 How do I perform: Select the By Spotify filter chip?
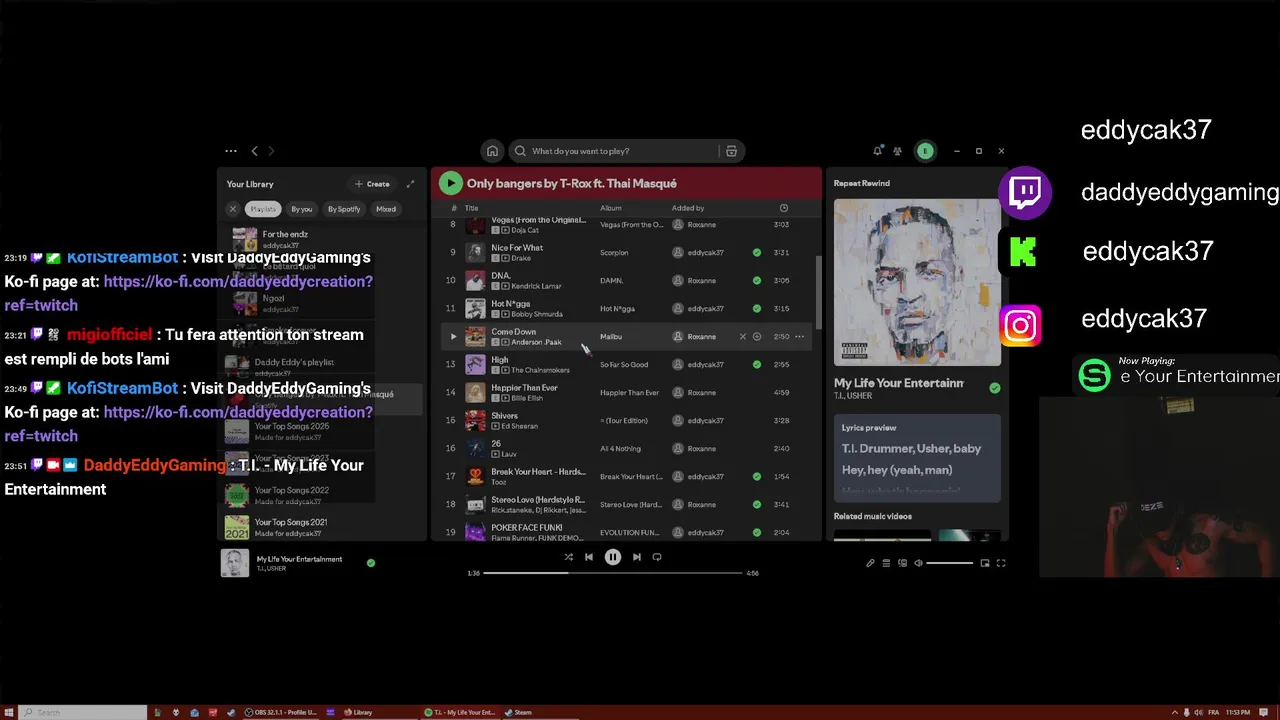point(344,209)
